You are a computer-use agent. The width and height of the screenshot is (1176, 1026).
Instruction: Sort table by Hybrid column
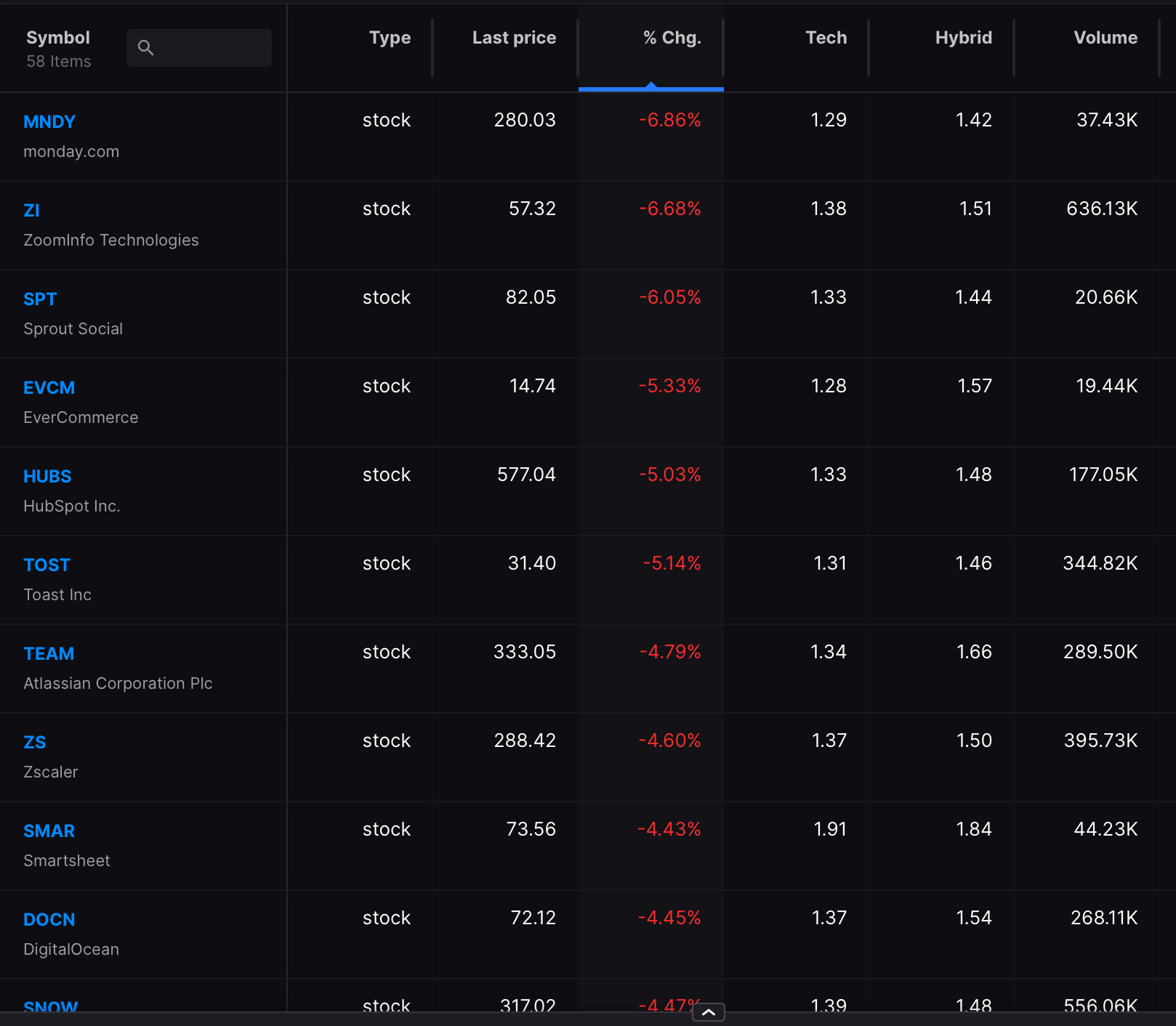click(964, 38)
